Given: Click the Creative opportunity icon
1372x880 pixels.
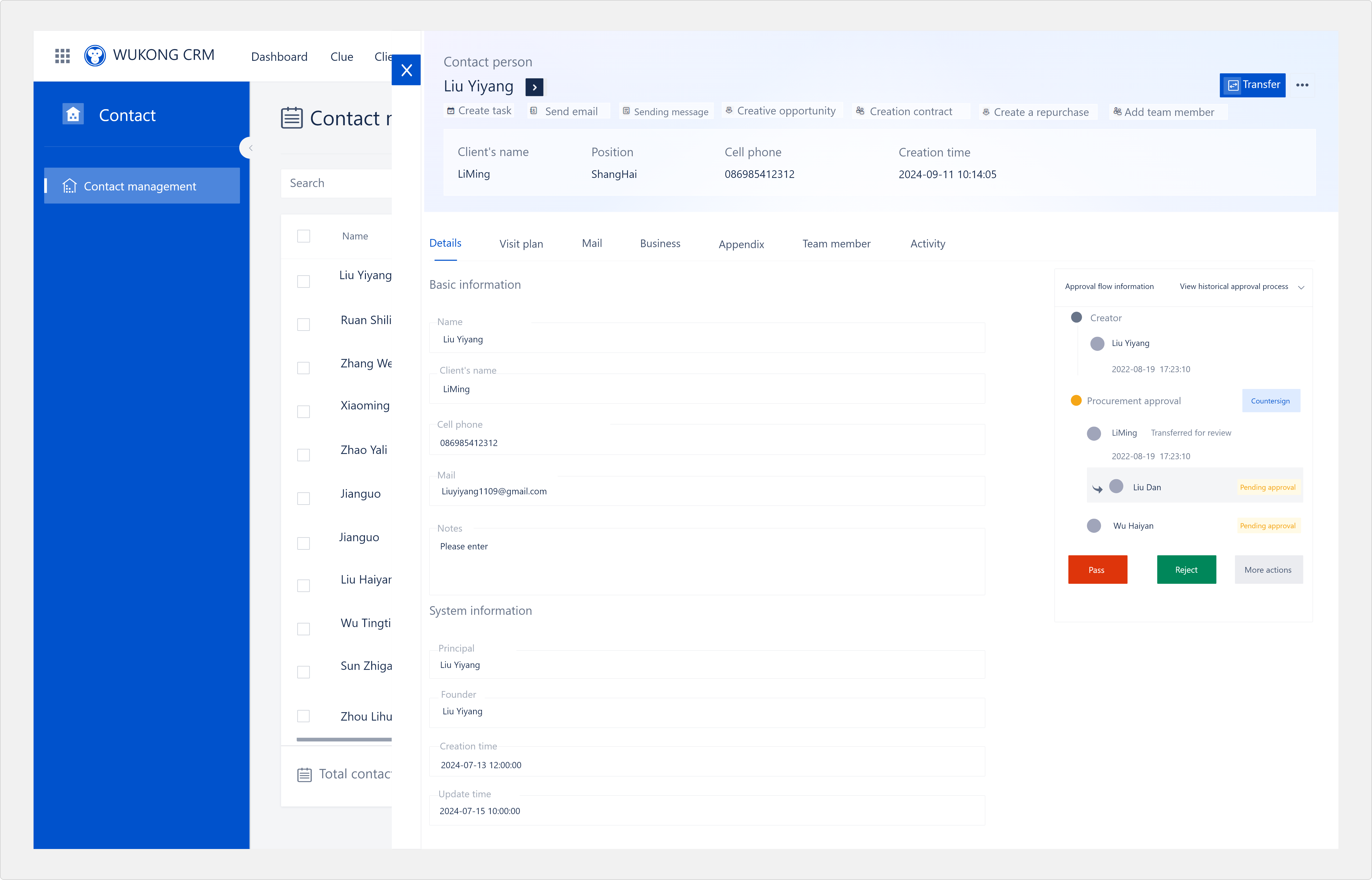Looking at the screenshot, I should point(729,110).
